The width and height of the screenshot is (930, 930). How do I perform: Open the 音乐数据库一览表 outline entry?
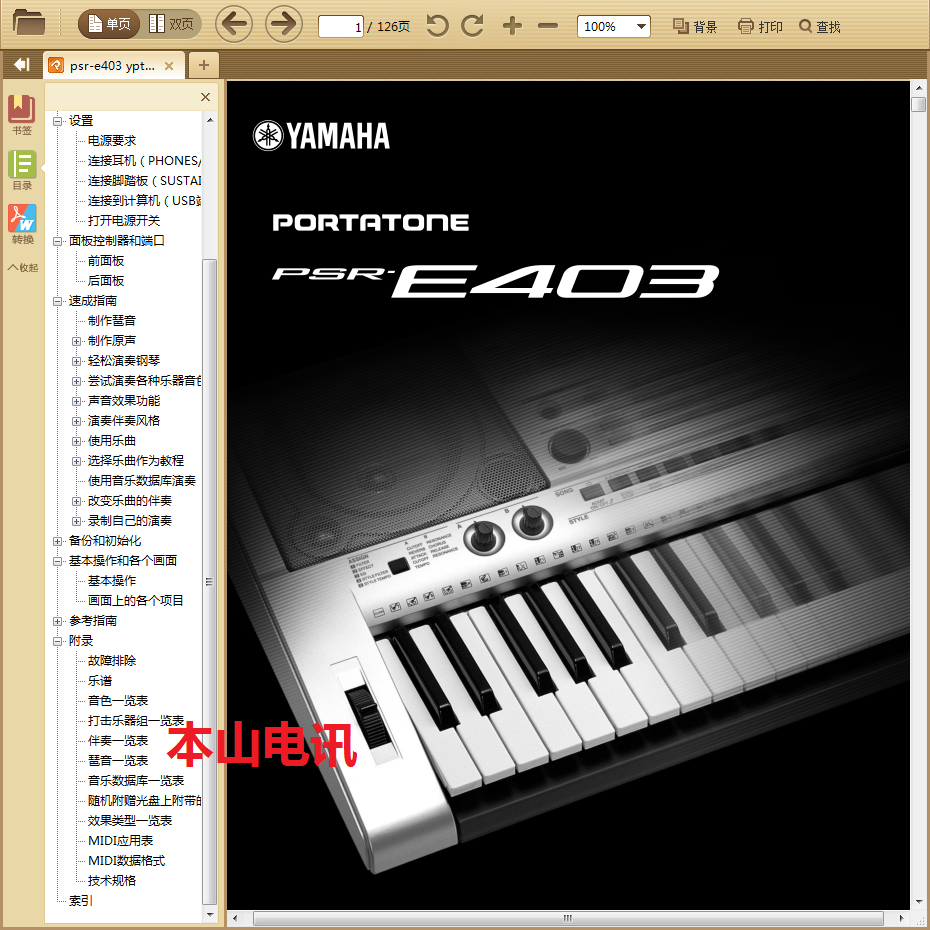point(136,781)
